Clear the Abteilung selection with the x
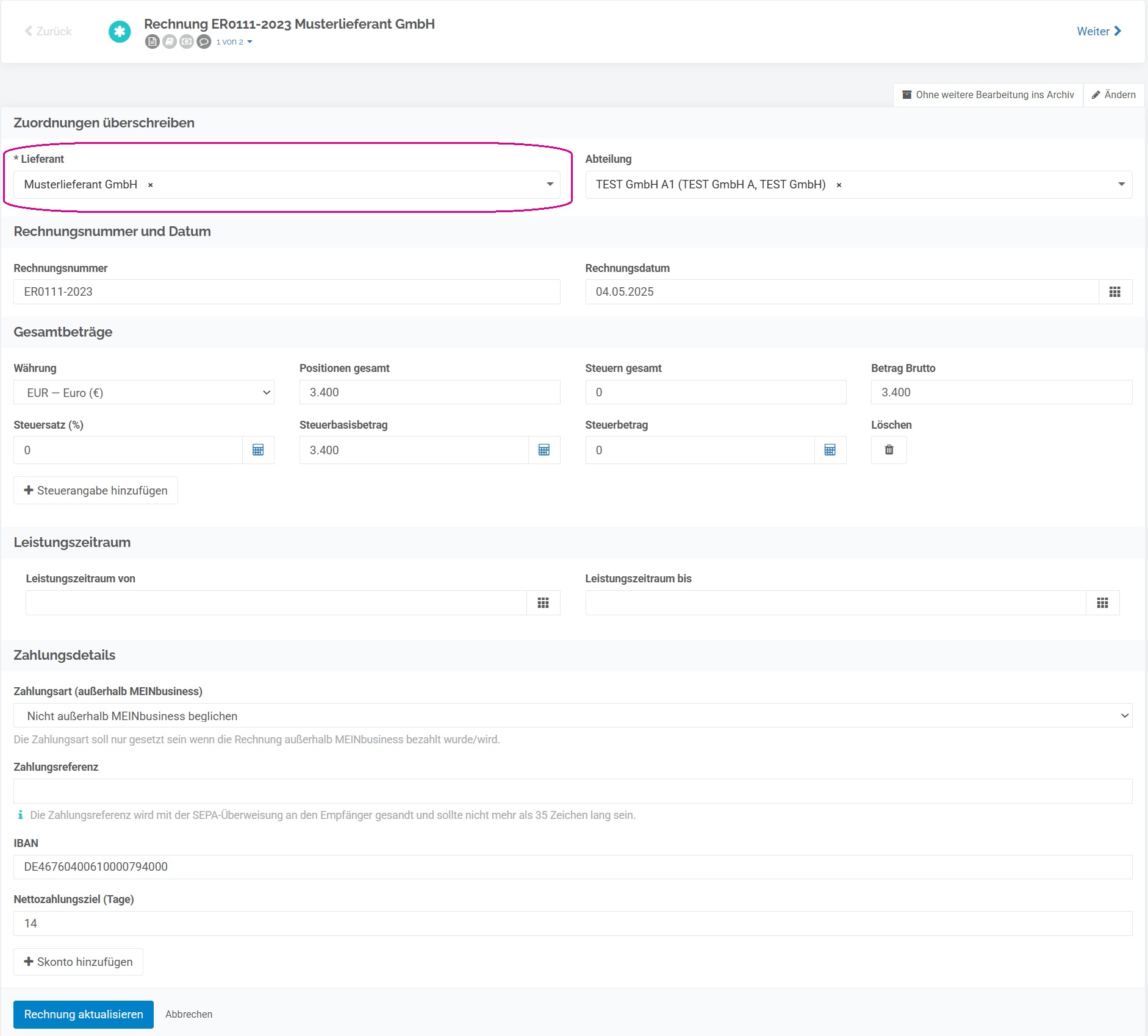Screen dimensions: 1148x1036 coord(839,185)
